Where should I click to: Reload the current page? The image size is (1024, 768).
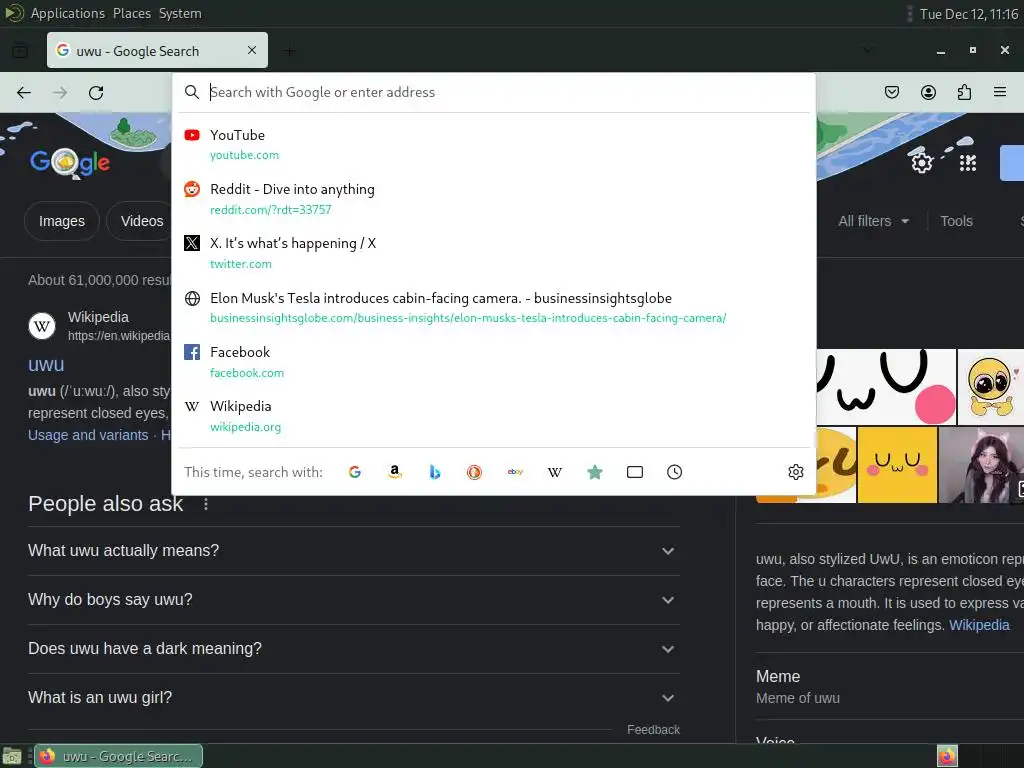[96, 93]
